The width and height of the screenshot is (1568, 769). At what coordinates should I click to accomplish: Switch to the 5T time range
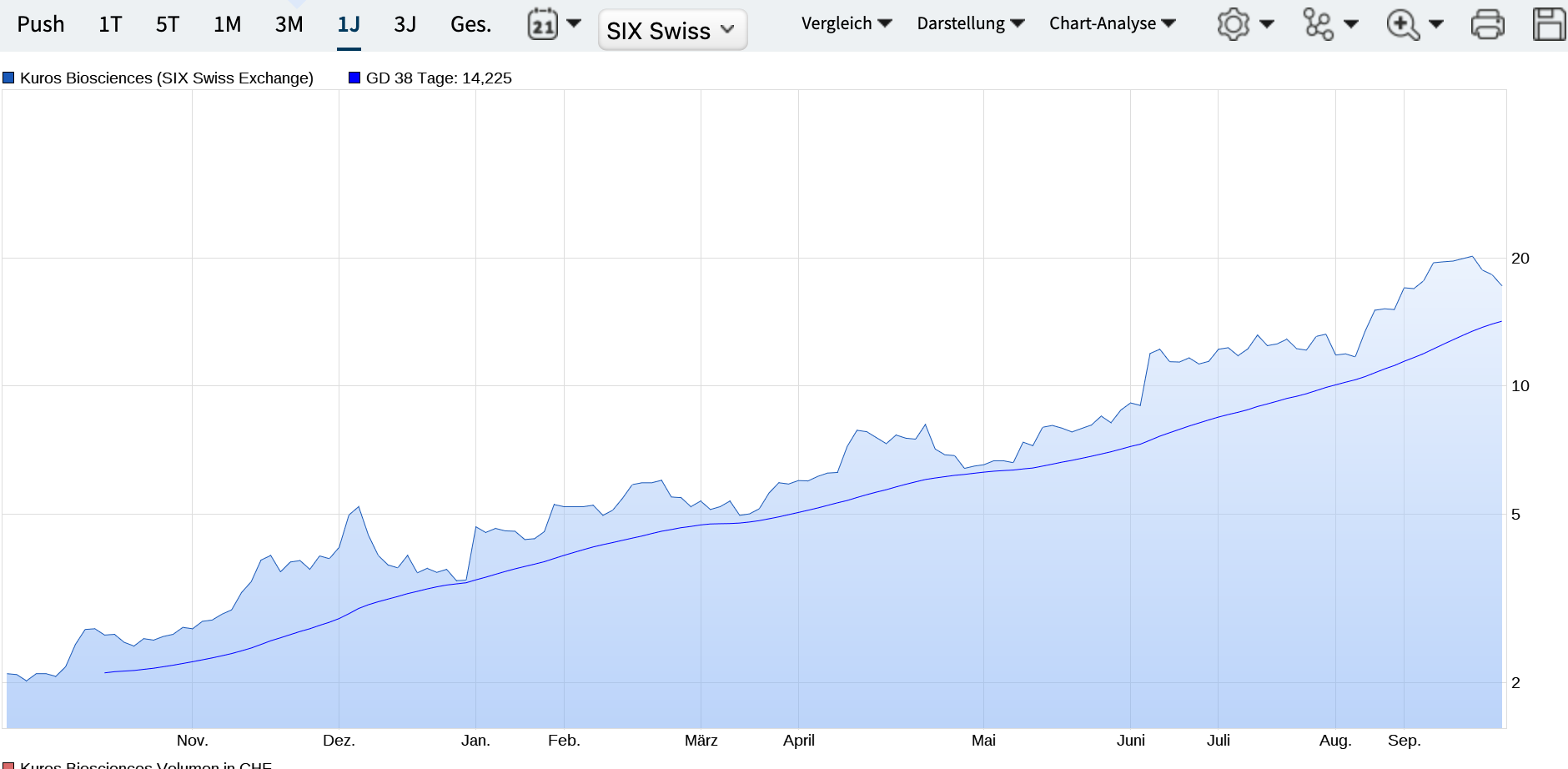click(168, 24)
